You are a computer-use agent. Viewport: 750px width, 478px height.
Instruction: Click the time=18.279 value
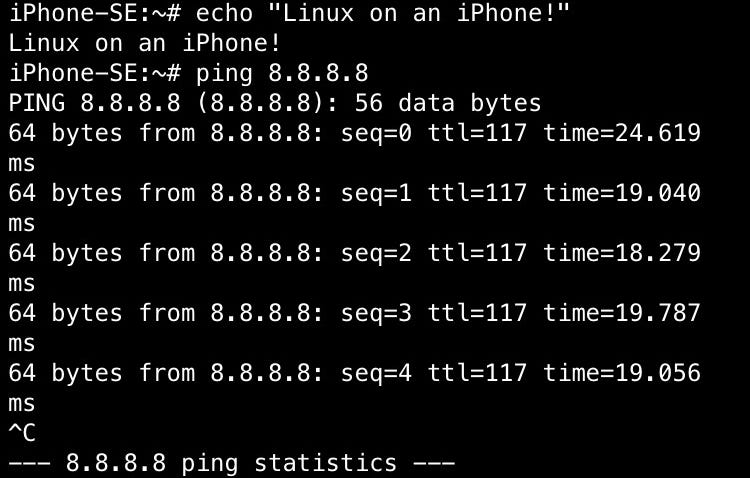[x=621, y=253]
